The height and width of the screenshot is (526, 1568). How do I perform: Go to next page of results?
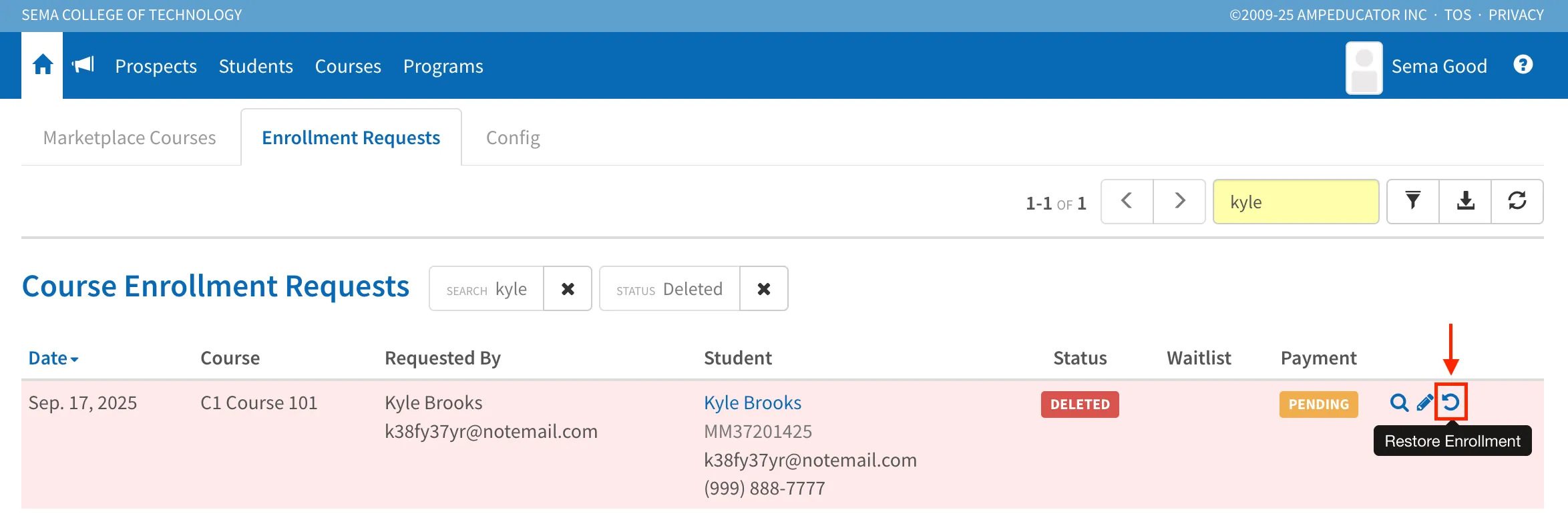[1179, 201]
